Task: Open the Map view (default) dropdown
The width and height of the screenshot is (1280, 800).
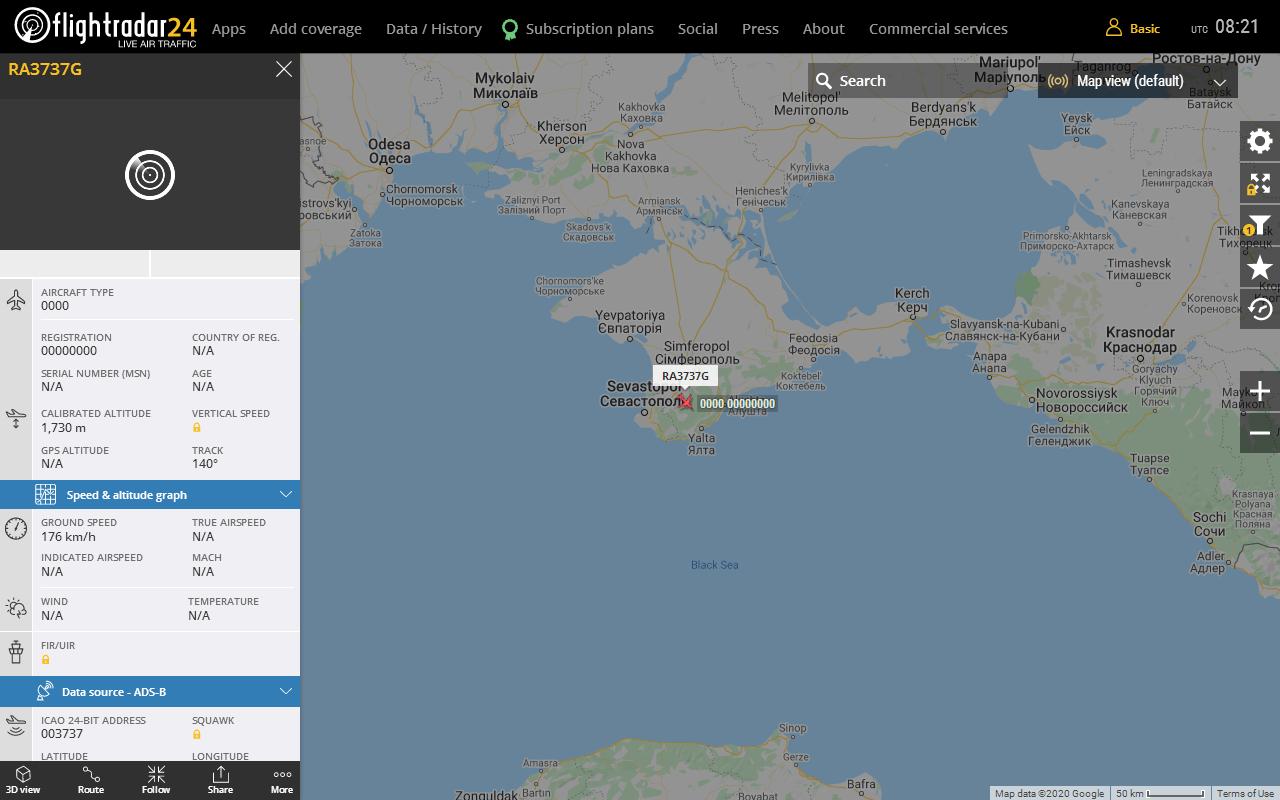Action: pos(1138,81)
